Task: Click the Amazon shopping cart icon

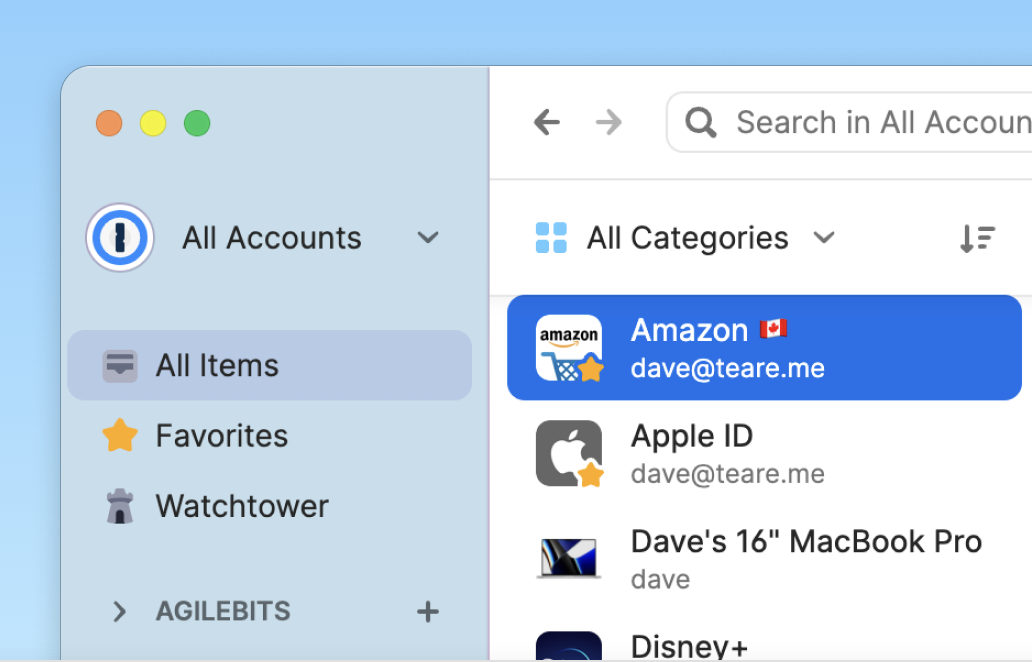Action: click(569, 348)
